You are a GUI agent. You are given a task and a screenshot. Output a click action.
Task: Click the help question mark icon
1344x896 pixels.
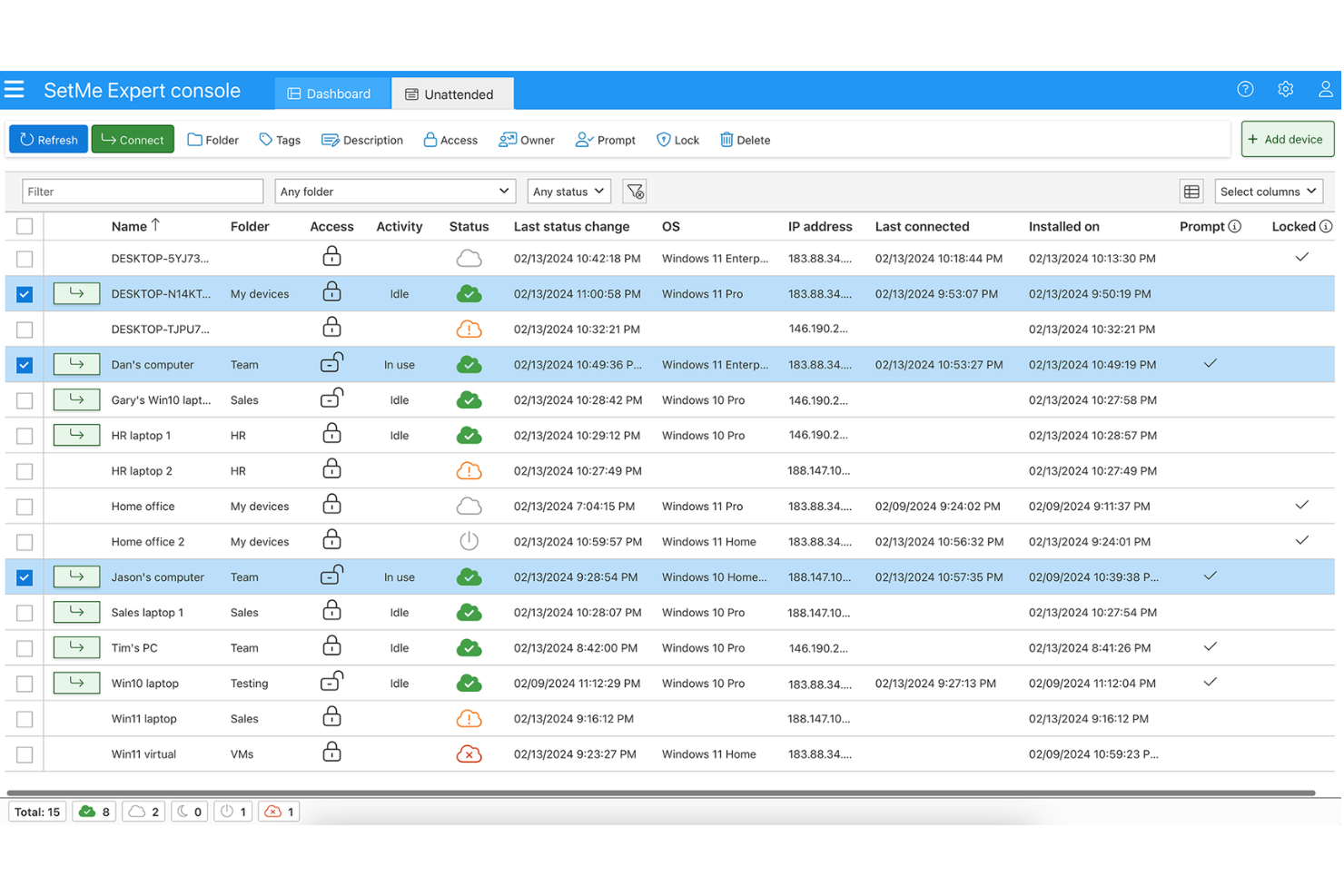point(1245,89)
